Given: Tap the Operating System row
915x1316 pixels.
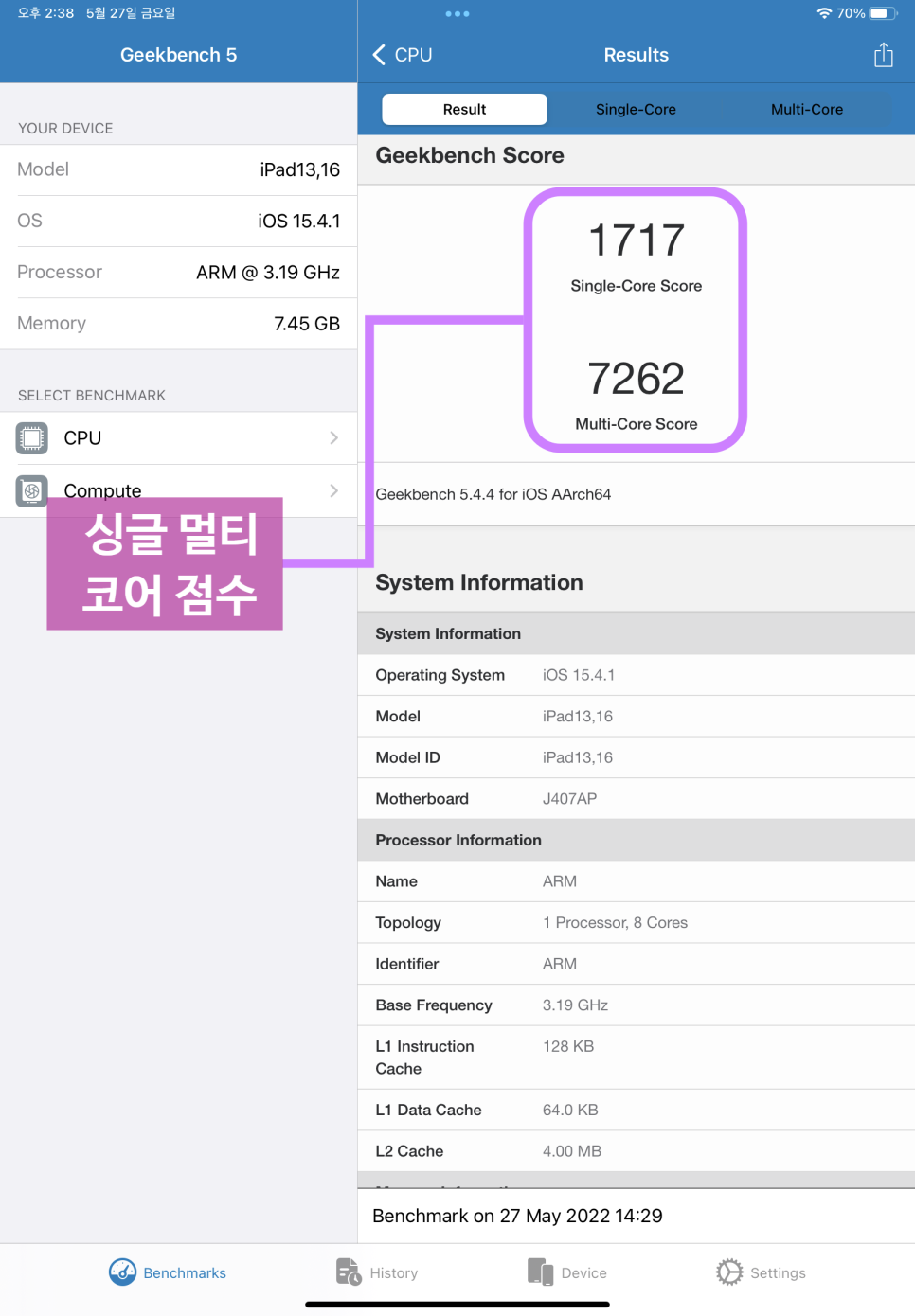Looking at the screenshot, I should [637, 675].
